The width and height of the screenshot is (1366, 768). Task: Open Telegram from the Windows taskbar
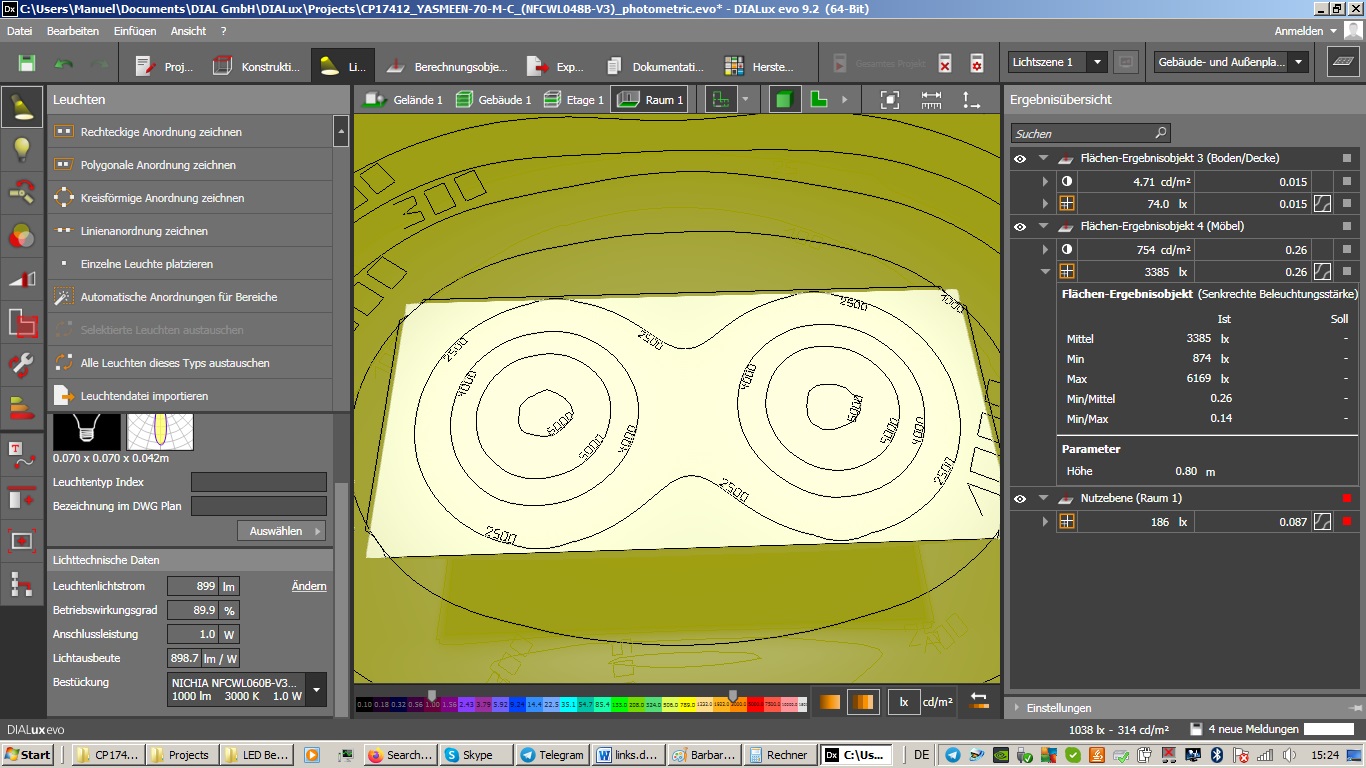pyautogui.click(x=553, y=755)
